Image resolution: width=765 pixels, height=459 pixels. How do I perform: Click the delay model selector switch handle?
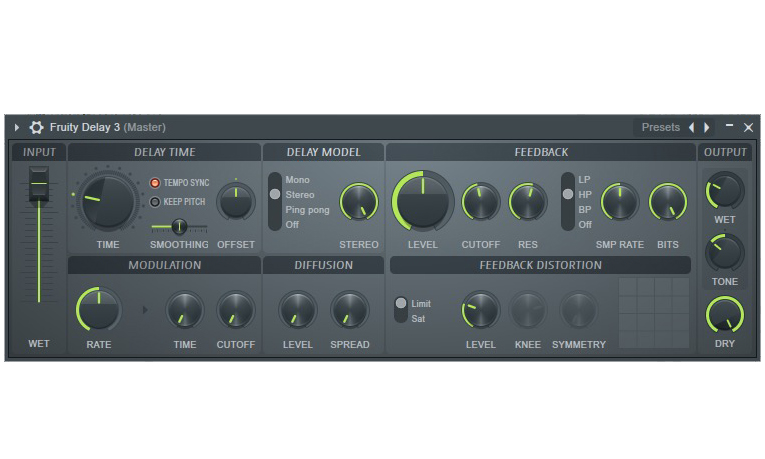click(275, 194)
